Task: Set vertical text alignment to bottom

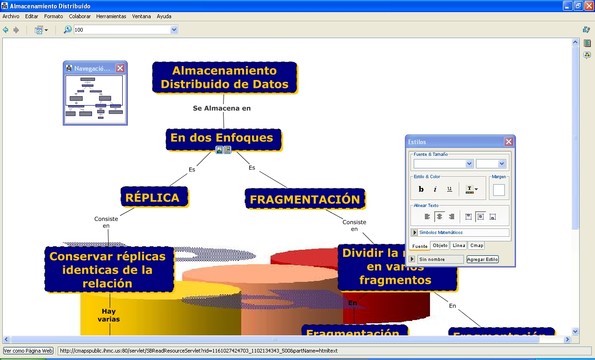Action: tap(493, 217)
